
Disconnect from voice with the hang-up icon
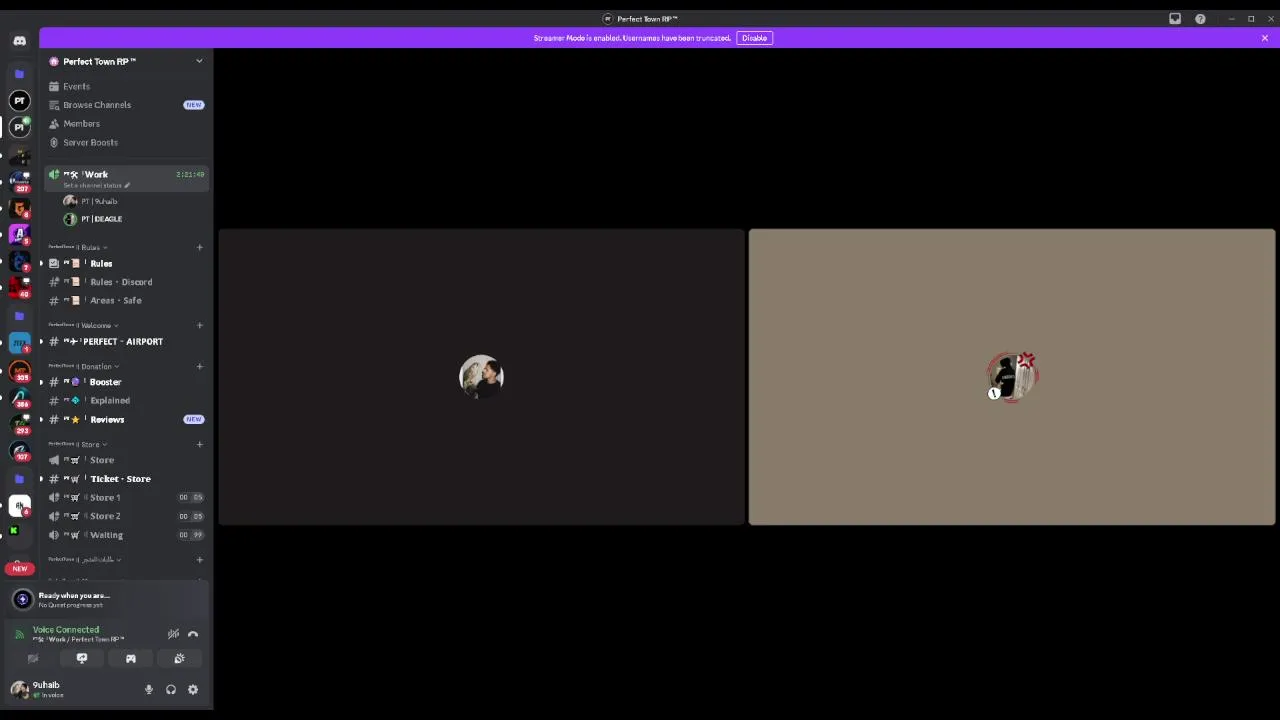tap(193, 634)
